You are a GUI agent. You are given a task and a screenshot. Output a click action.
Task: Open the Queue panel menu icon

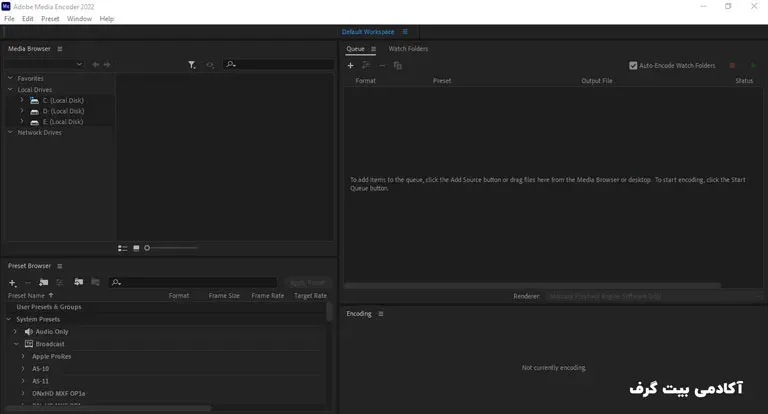(x=374, y=49)
